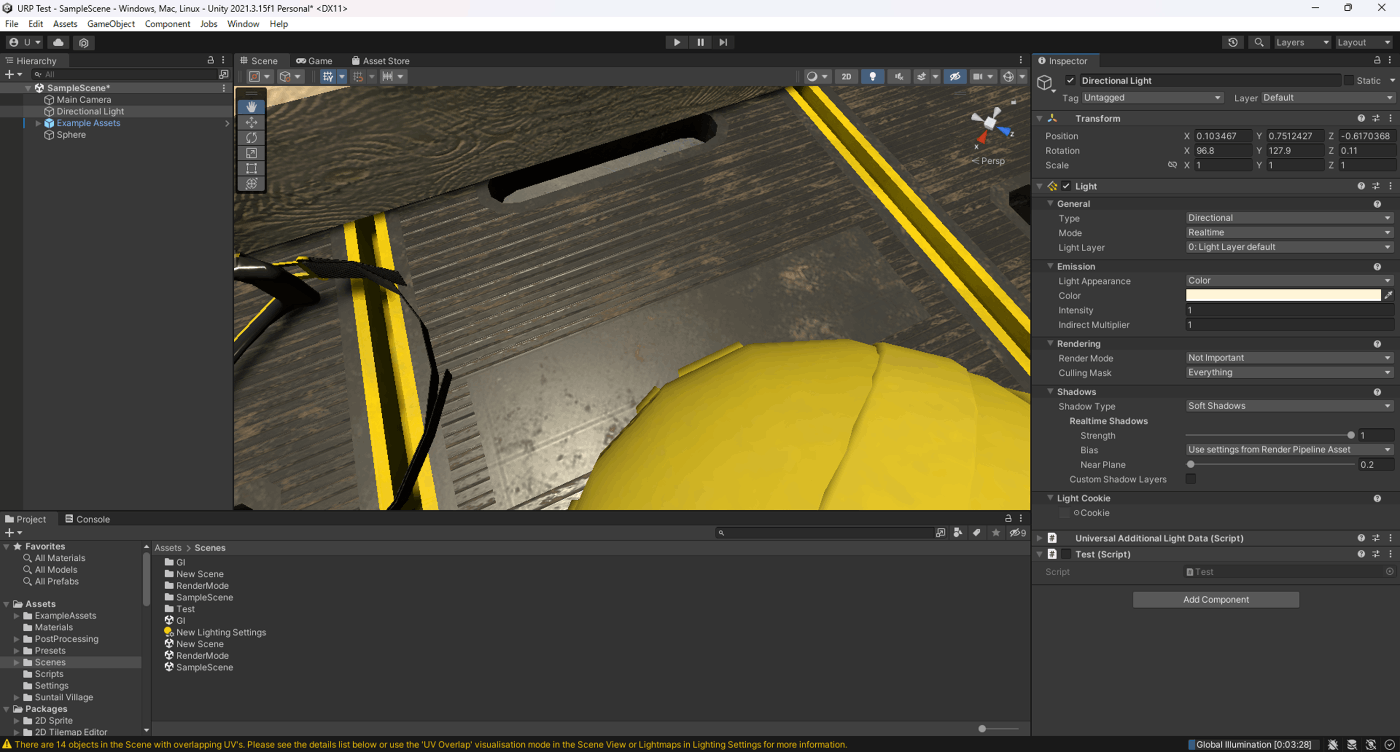The image size is (1400, 752).
Task: Expand Example Assets in Hierarchy
Action: pyautogui.click(x=38, y=123)
